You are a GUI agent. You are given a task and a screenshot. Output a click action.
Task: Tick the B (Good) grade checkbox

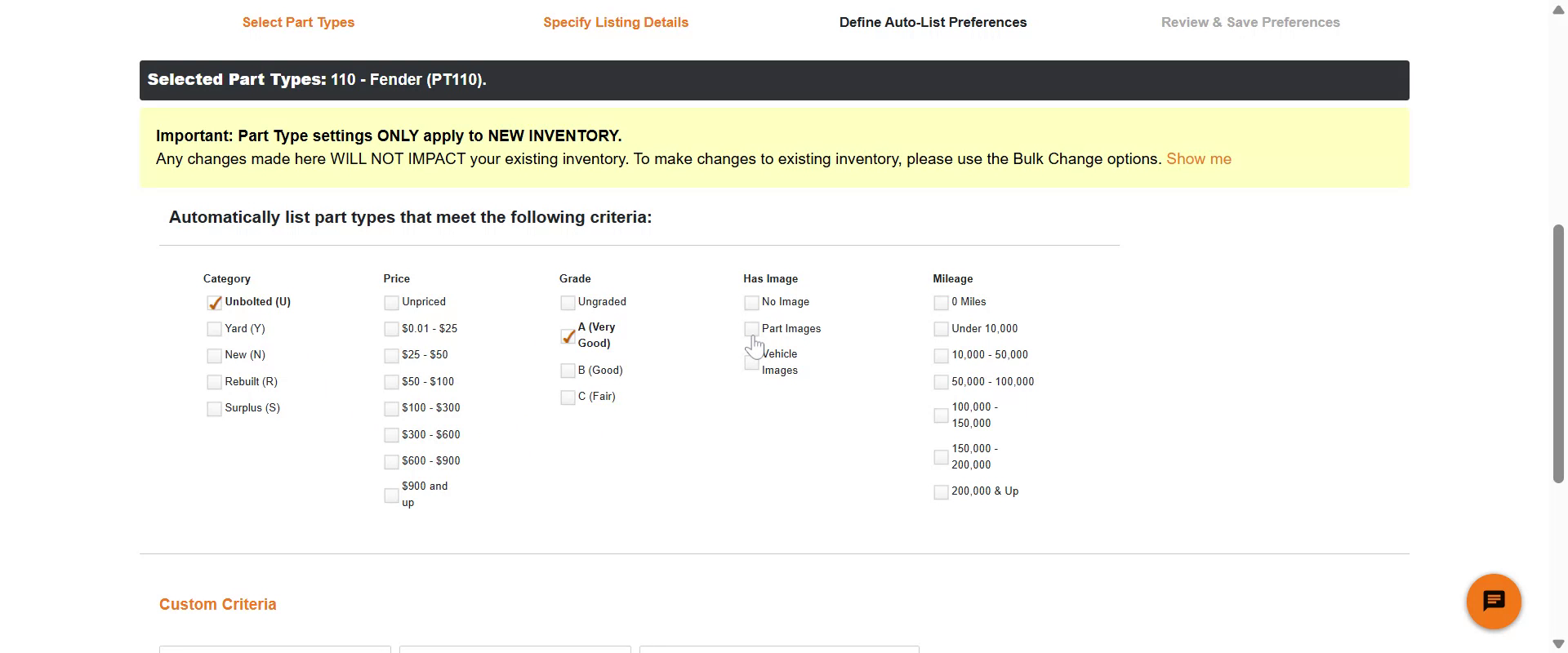(x=568, y=371)
